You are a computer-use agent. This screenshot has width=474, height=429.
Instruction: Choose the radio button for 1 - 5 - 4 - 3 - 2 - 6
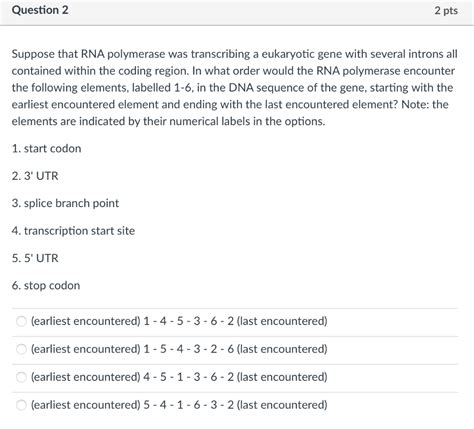(x=21, y=349)
